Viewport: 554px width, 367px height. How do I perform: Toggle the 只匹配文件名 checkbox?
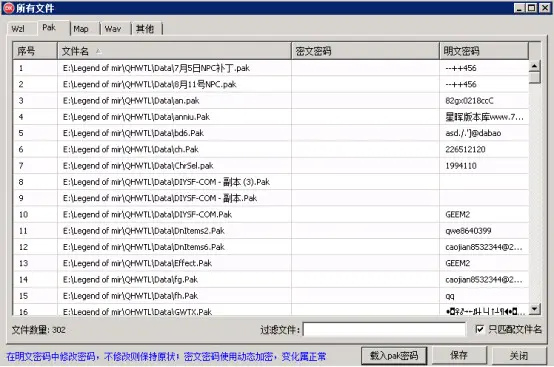(x=479, y=329)
